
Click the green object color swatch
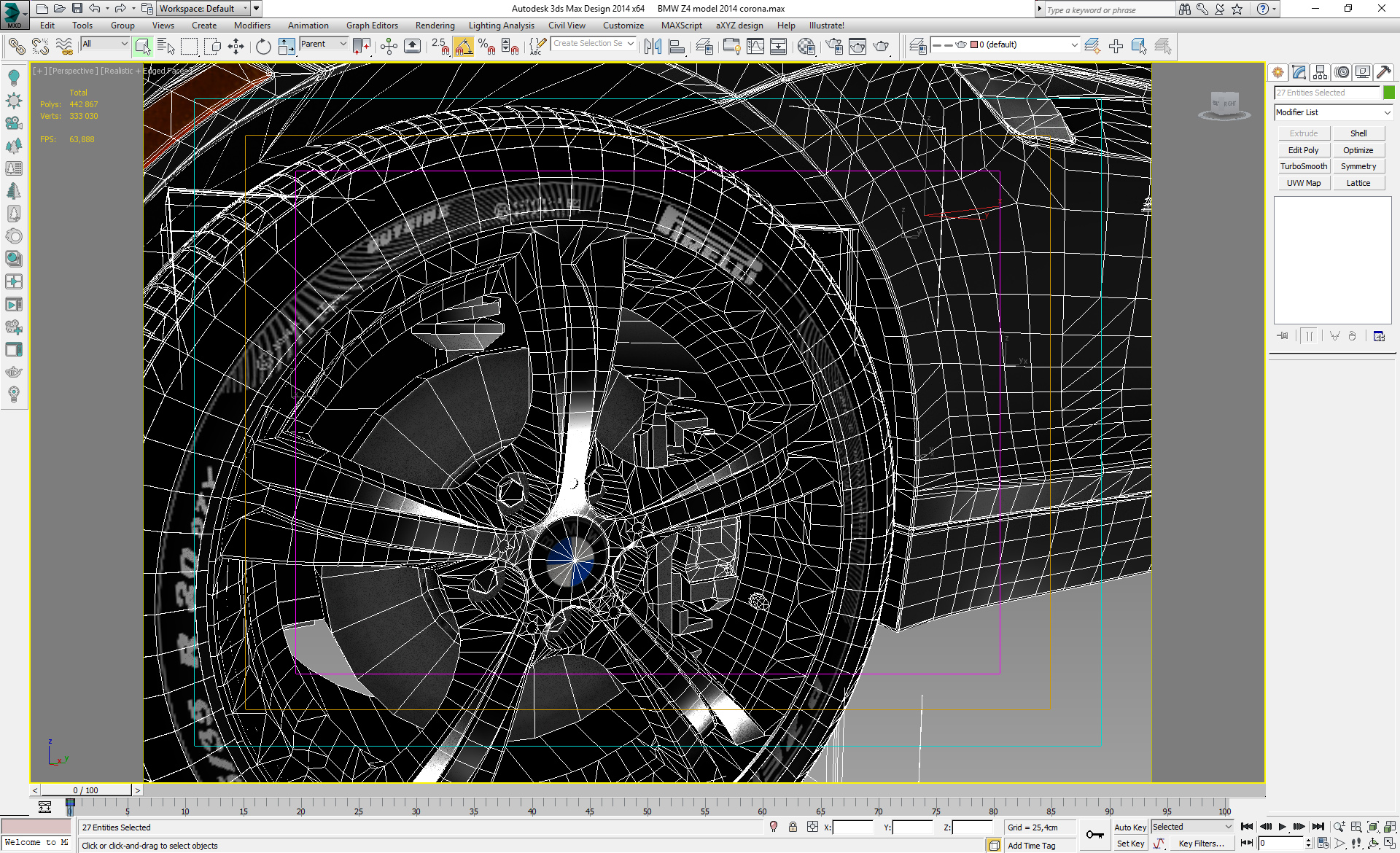[1389, 93]
